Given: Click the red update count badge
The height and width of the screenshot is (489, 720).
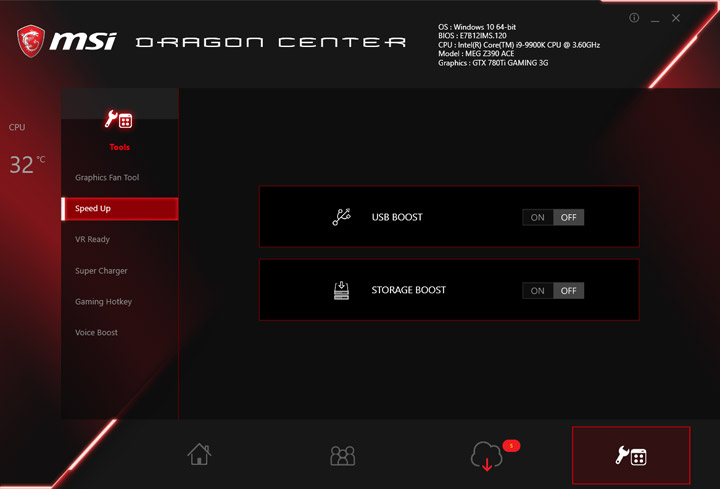Looking at the screenshot, I should 511,445.
